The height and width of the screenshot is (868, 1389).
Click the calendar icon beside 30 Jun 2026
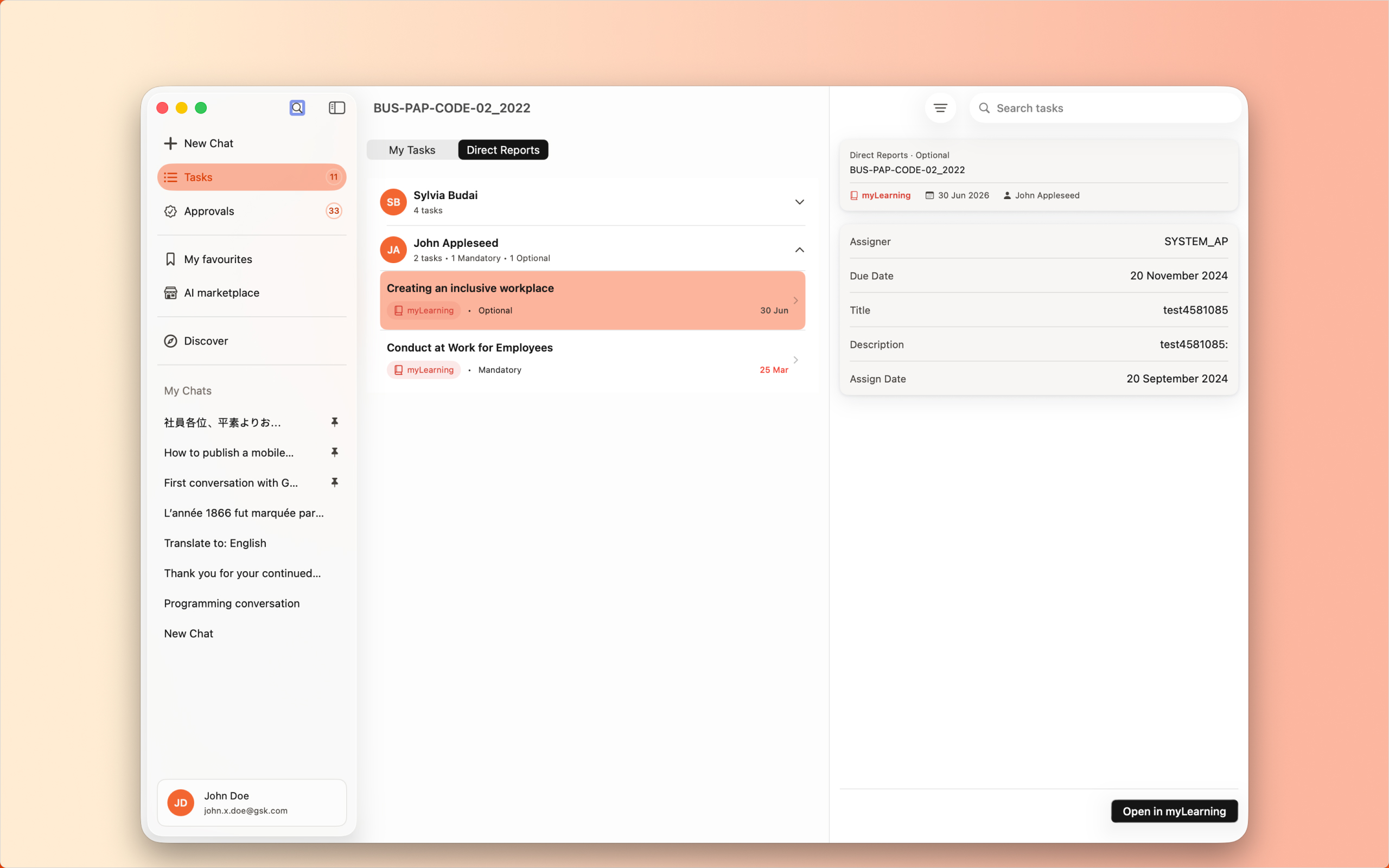929,196
